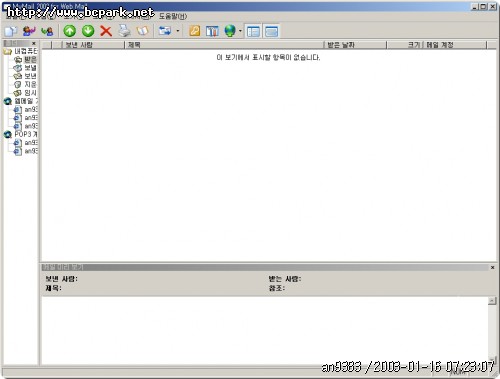500x379 pixels.
Task: Click the globe web icon
Action: pyautogui.click(x=230, y=31)
